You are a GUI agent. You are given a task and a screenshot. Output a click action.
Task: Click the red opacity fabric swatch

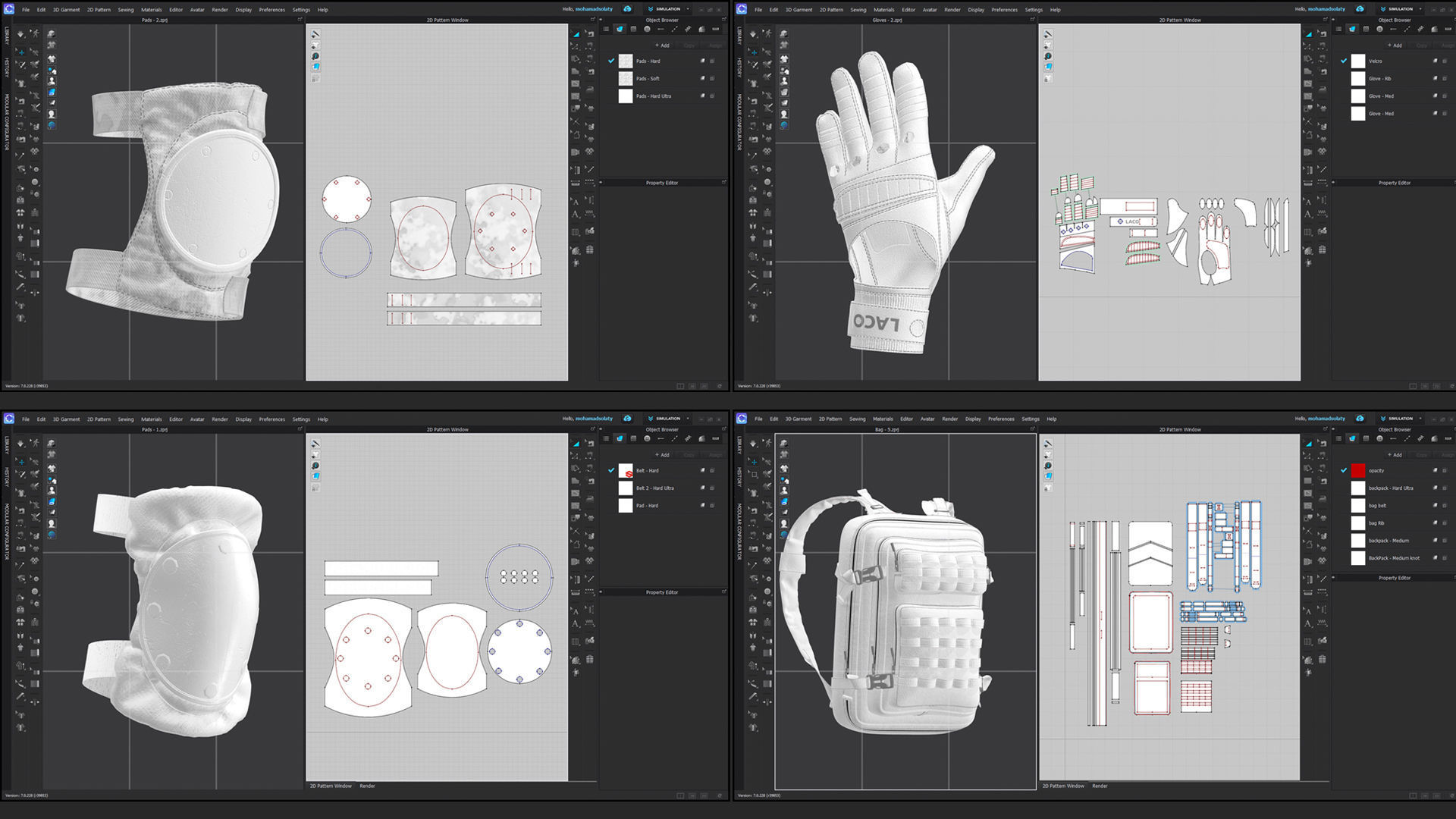tap(1357, 470)
